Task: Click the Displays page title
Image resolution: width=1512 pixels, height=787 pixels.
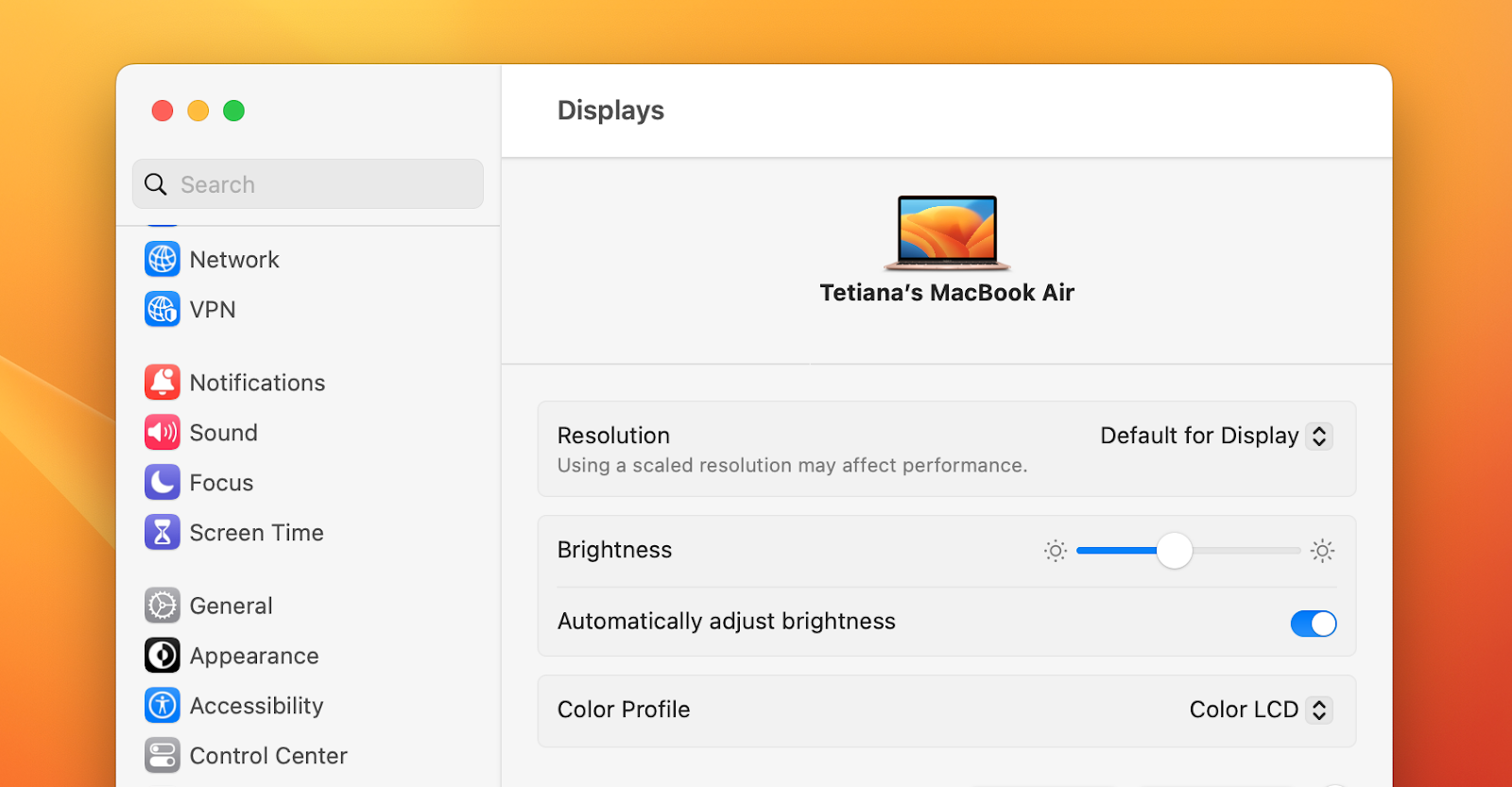Action: click(x=610, y=111)
